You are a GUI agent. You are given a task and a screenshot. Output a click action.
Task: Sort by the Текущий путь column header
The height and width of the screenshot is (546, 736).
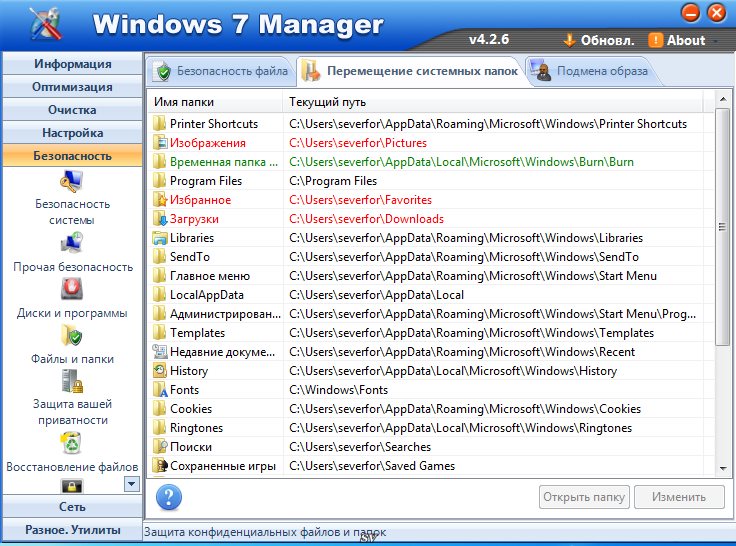493,102
